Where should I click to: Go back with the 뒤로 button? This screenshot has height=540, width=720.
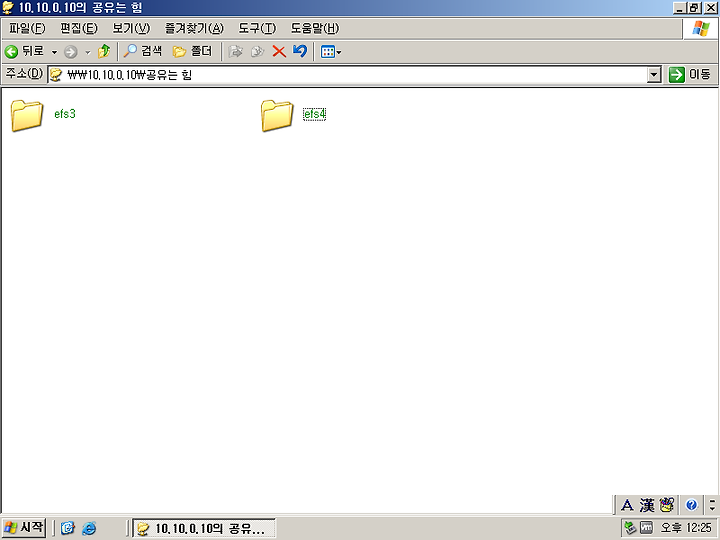24,51
